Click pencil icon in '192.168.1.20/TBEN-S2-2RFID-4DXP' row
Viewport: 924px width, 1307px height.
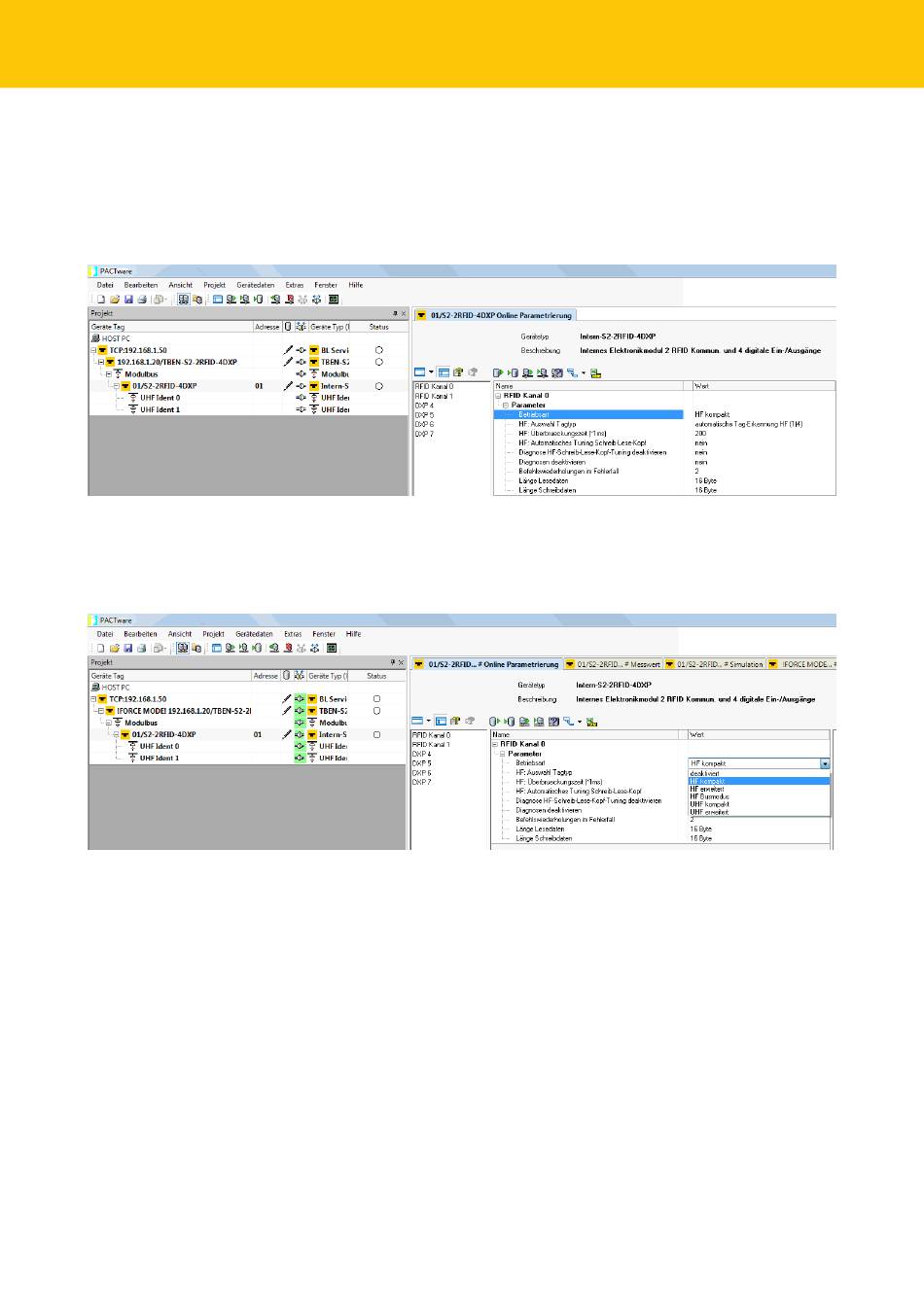pyautogui.click(x=288, y=362)
